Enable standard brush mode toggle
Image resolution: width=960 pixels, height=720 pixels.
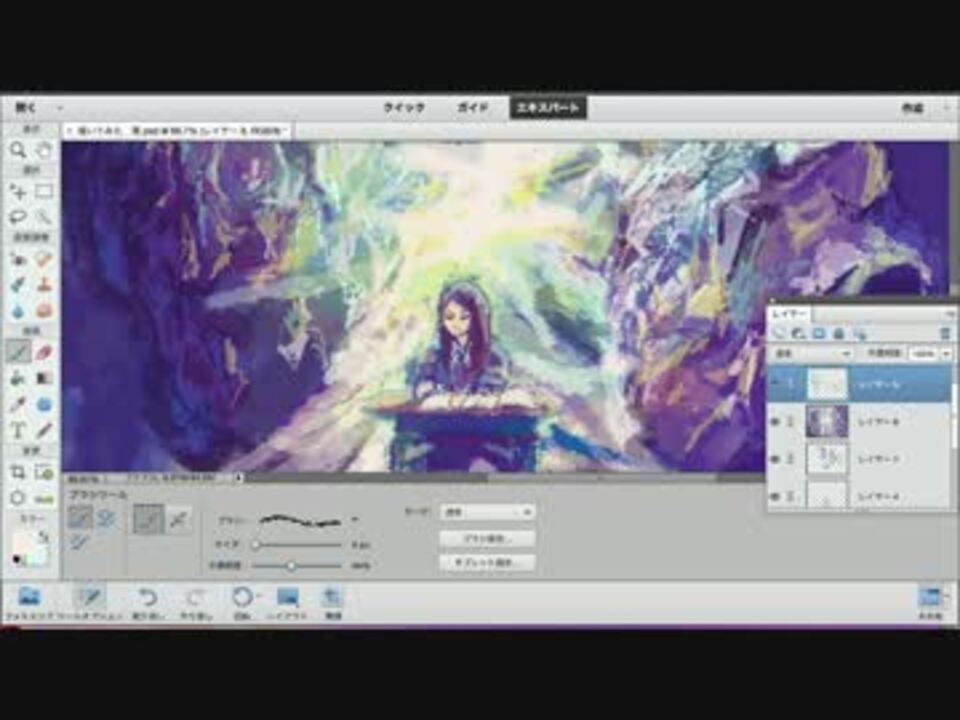click(x=149, y=519)
